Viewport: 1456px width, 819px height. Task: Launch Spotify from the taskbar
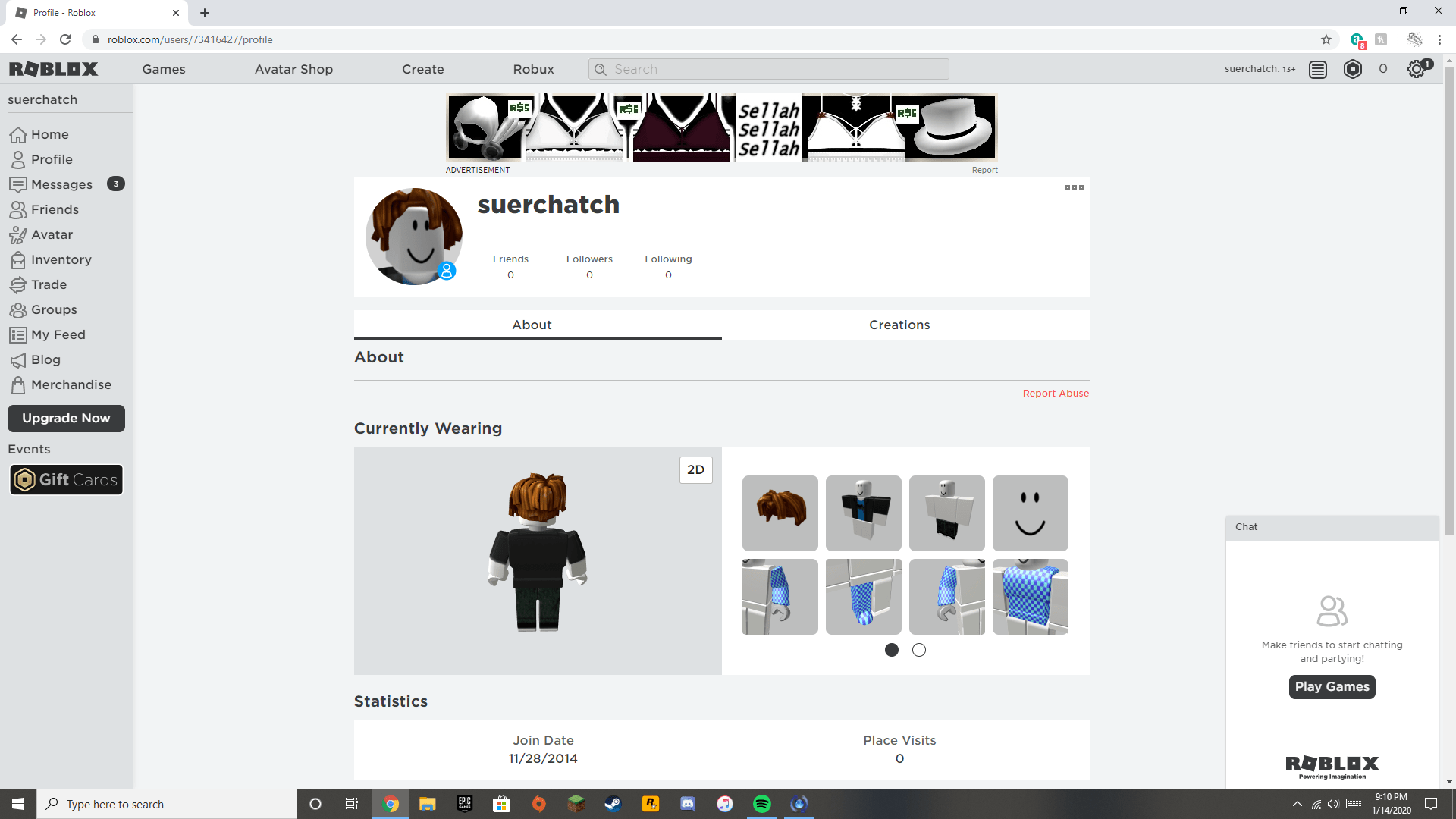click(x=762, y=804)
